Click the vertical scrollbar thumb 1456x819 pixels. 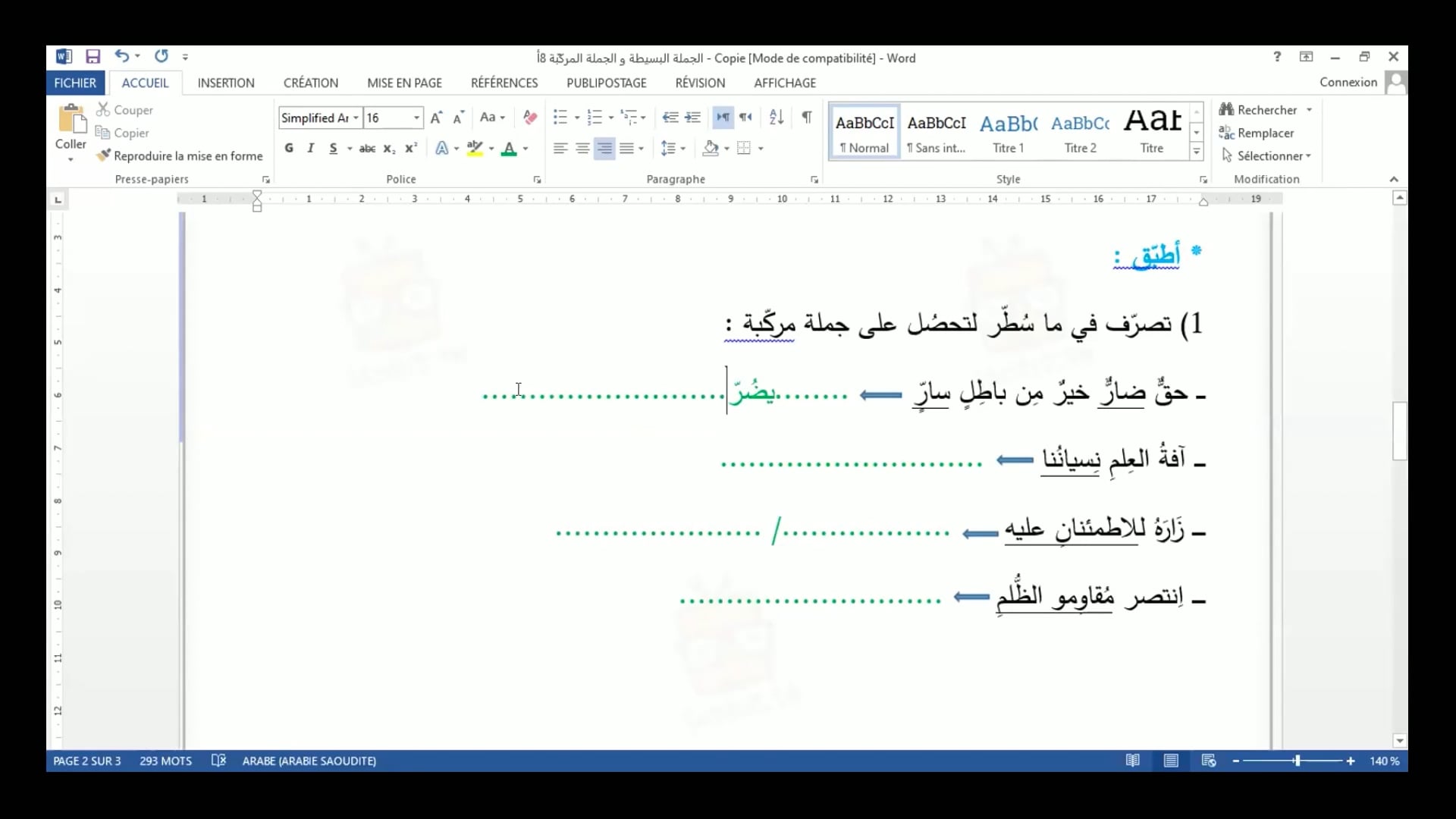(x=1400, y=431)
